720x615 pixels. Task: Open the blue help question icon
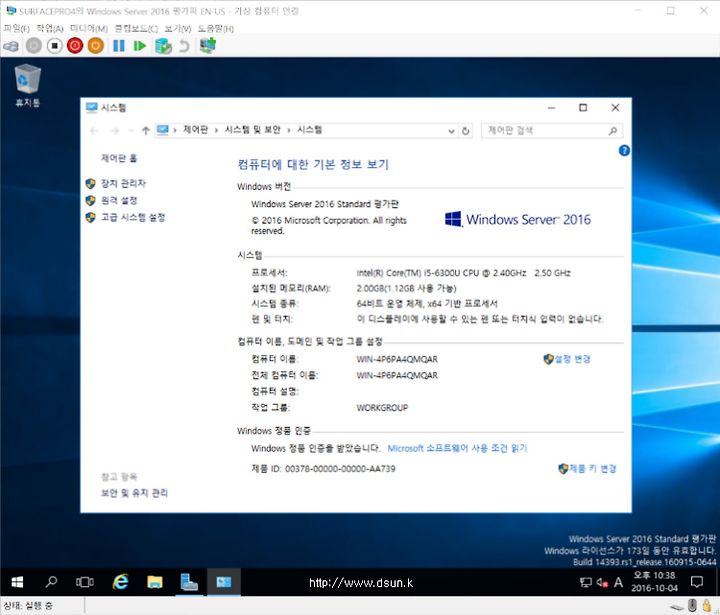[x=624, y=151]
